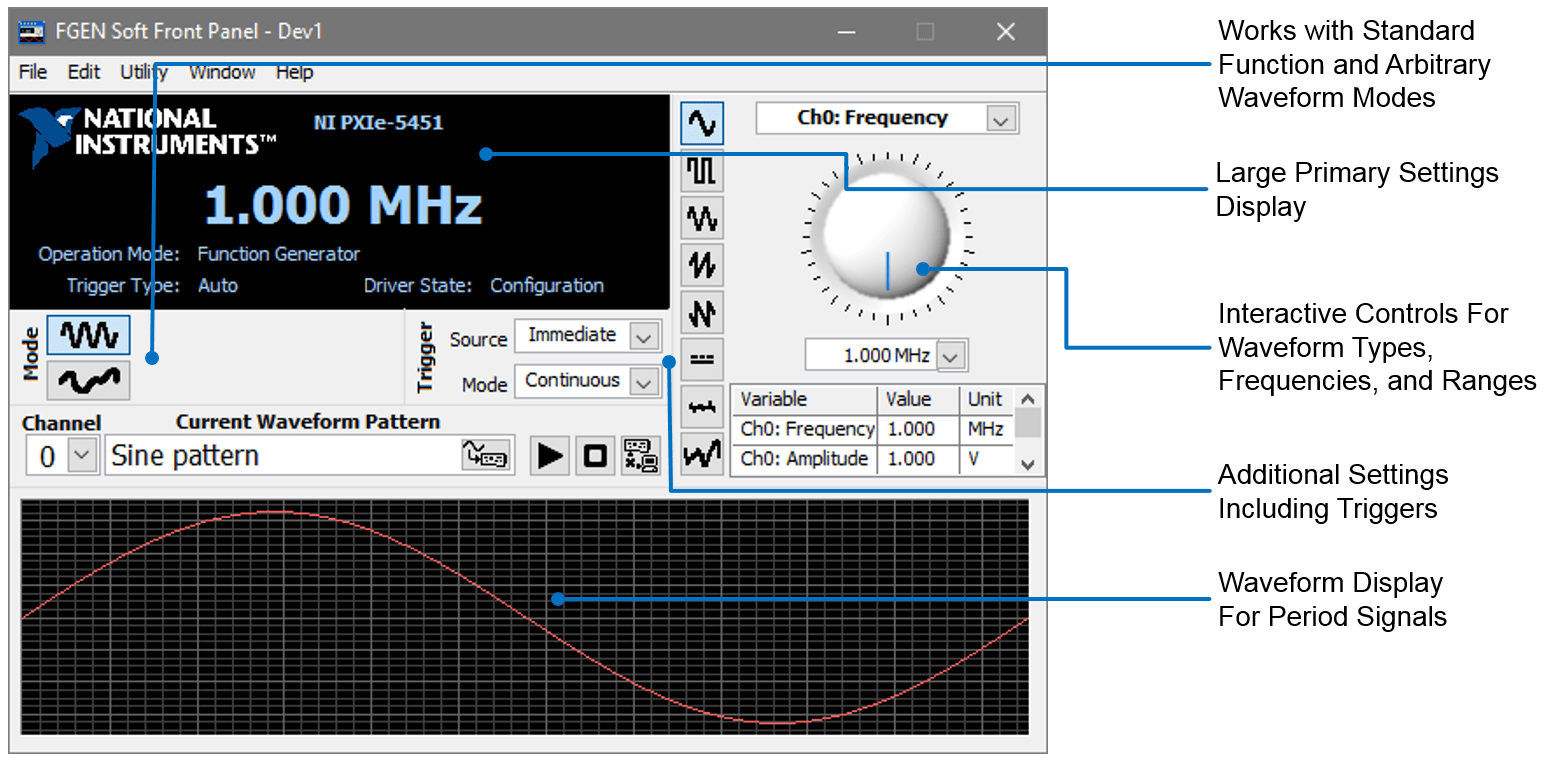Click the Function Generator operation mode text
The image size is (1553, 761).
pos(278,254)
